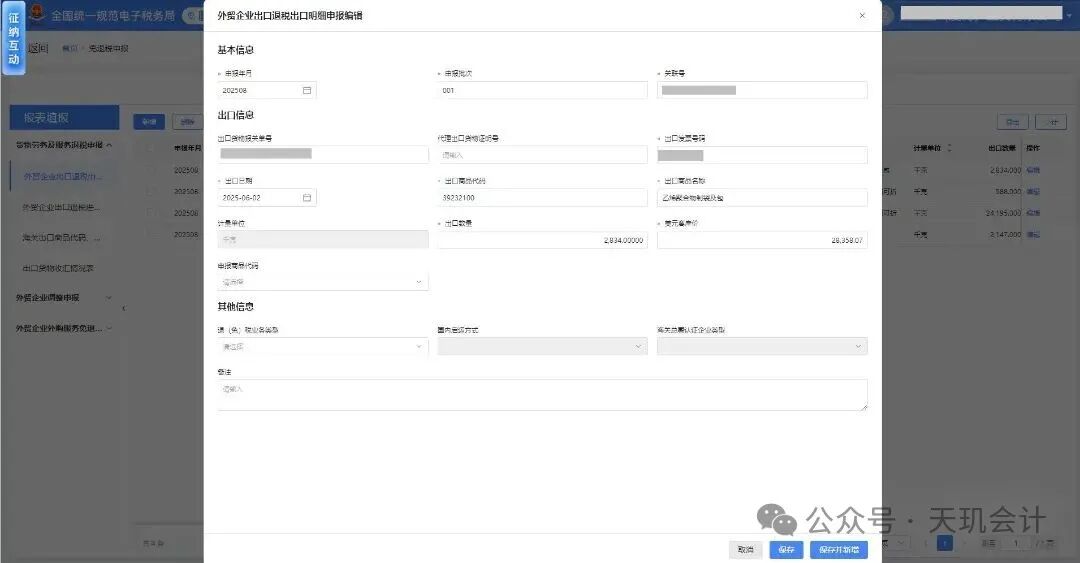The image size is (1080, 563).
Task: Click the 588.000 quantity row's edit link
Action: pos(1033,192)
